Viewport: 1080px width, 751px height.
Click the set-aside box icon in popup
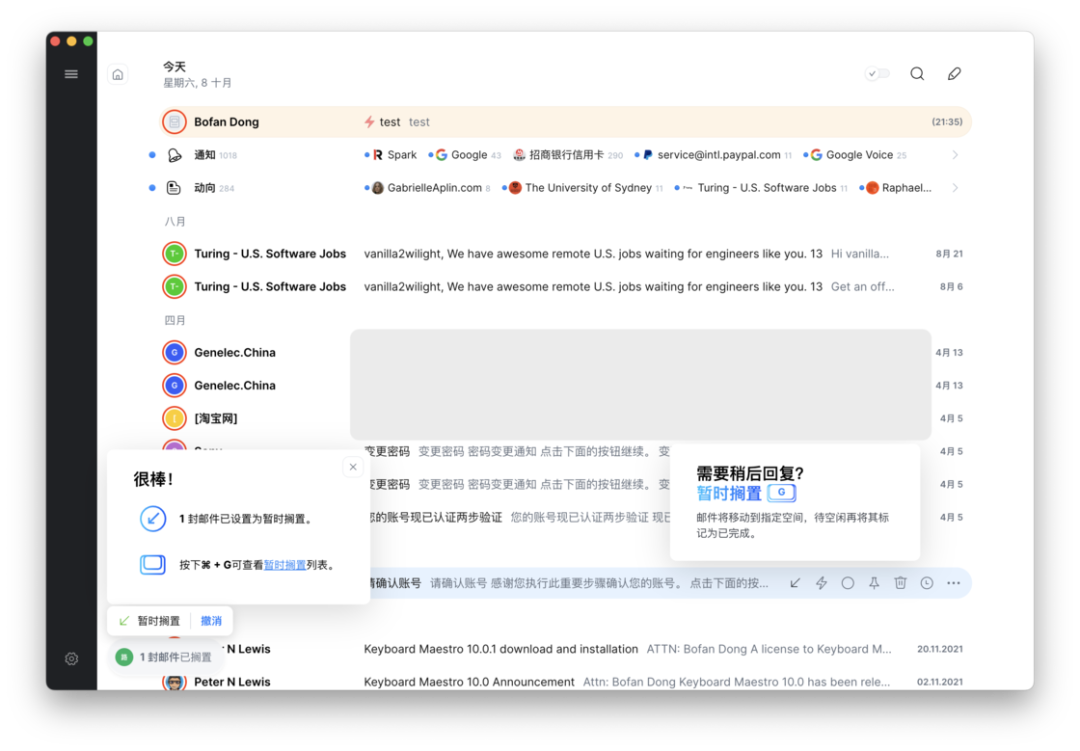pos(153,565)
